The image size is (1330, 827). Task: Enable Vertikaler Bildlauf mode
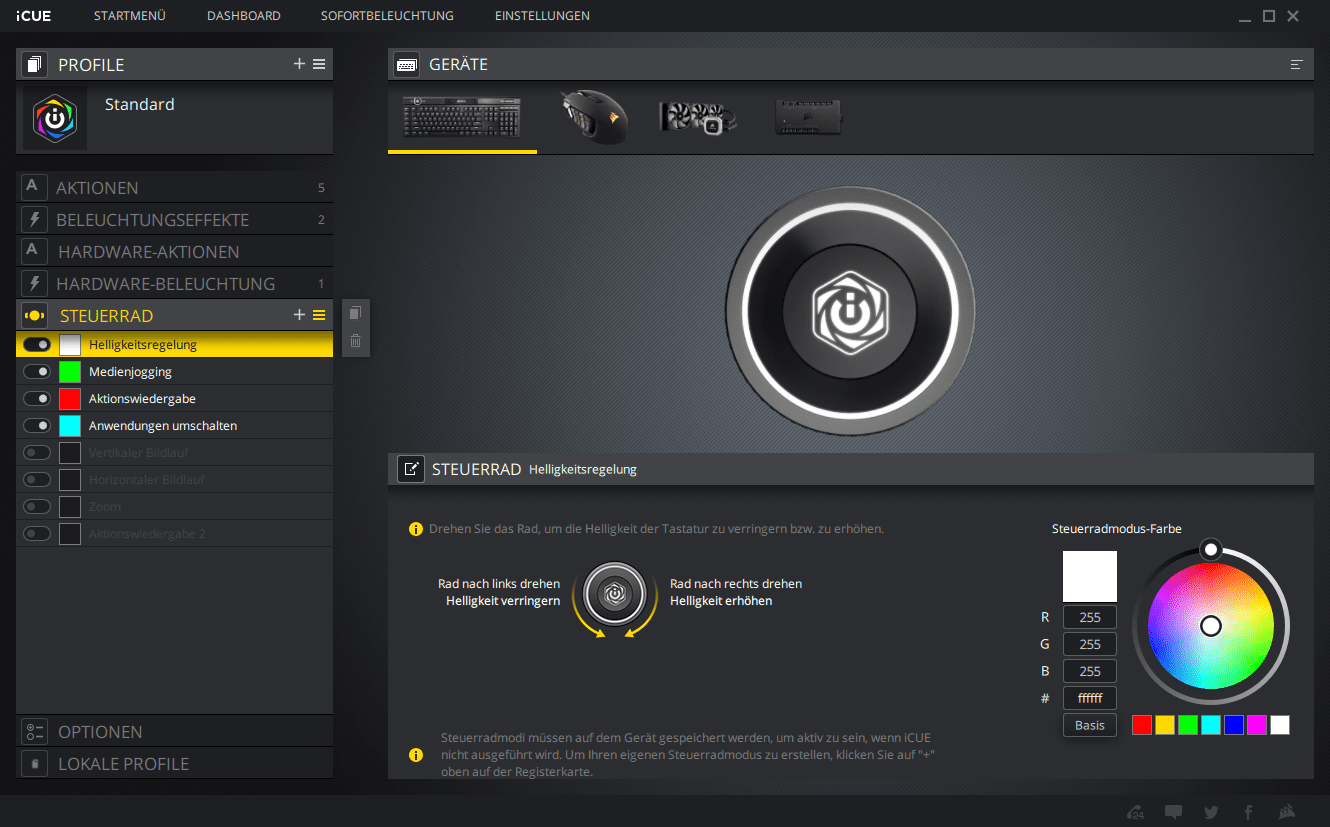[37, 452]
